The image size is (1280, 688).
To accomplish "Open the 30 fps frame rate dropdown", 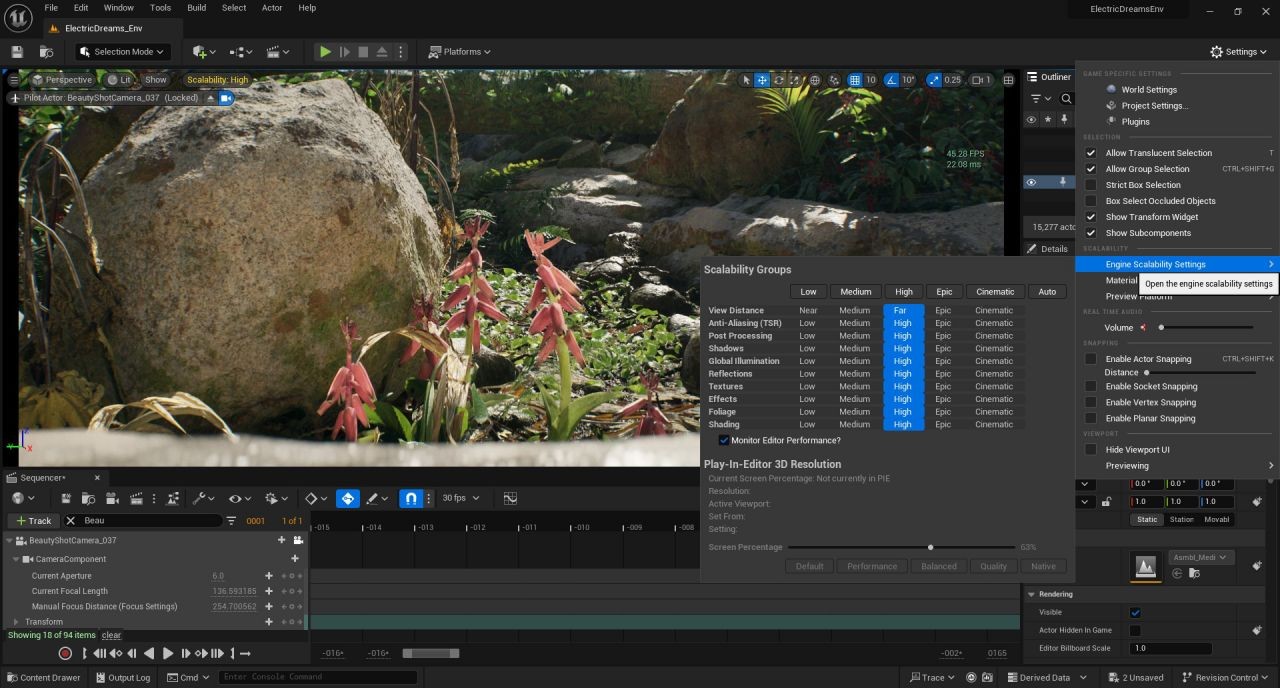I will (x=461, y=498).
